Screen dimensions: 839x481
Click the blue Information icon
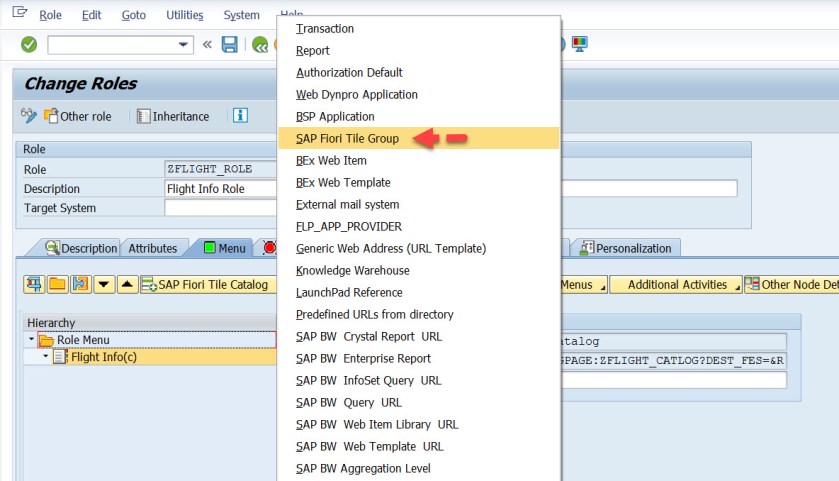pyautogui.click(x=240, y=116)
